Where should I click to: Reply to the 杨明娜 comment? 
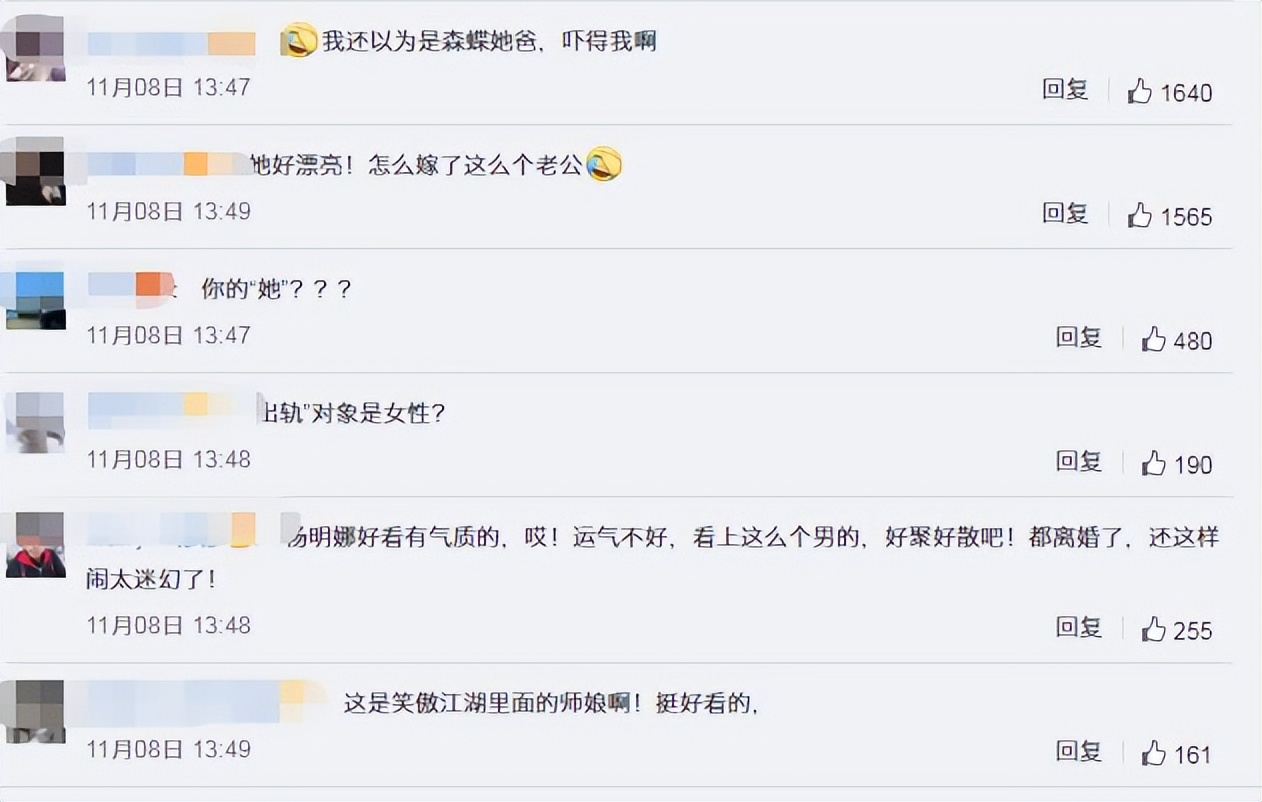pos(1078,627)
